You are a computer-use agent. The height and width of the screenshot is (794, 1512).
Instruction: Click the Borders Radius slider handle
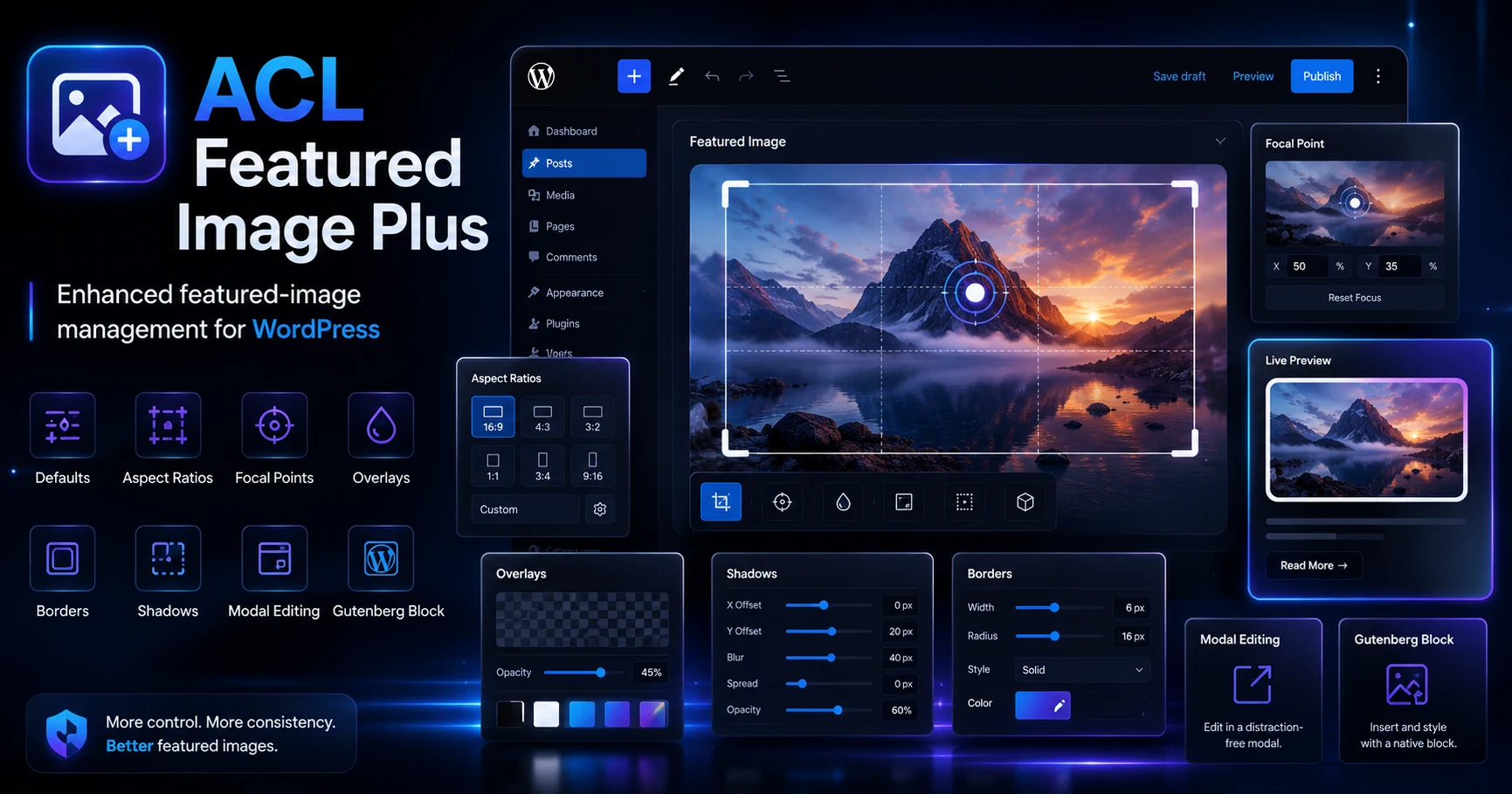pos(1055,636)
